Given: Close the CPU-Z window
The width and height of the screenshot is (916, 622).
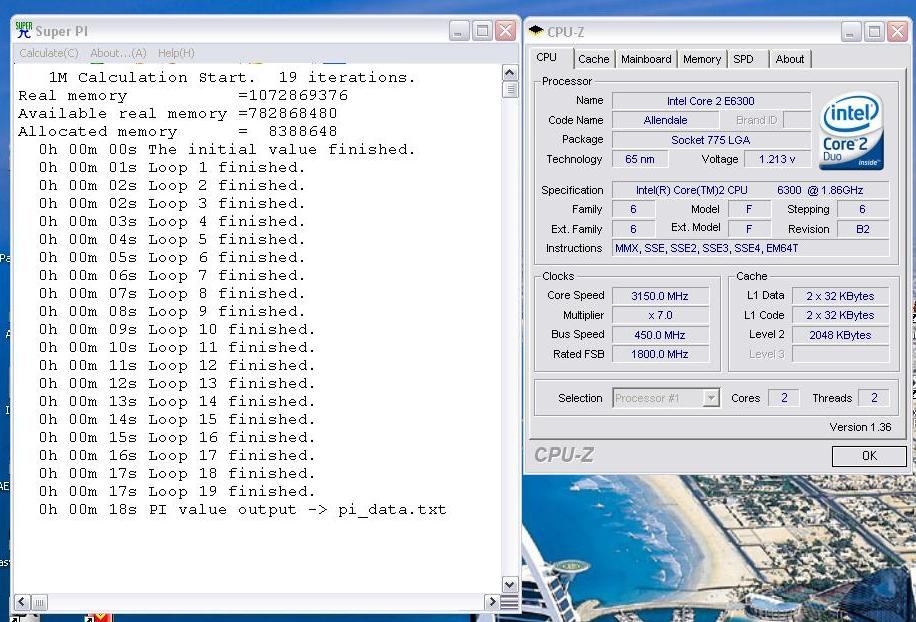Looking at the screenshot, I should click(897, 32).
